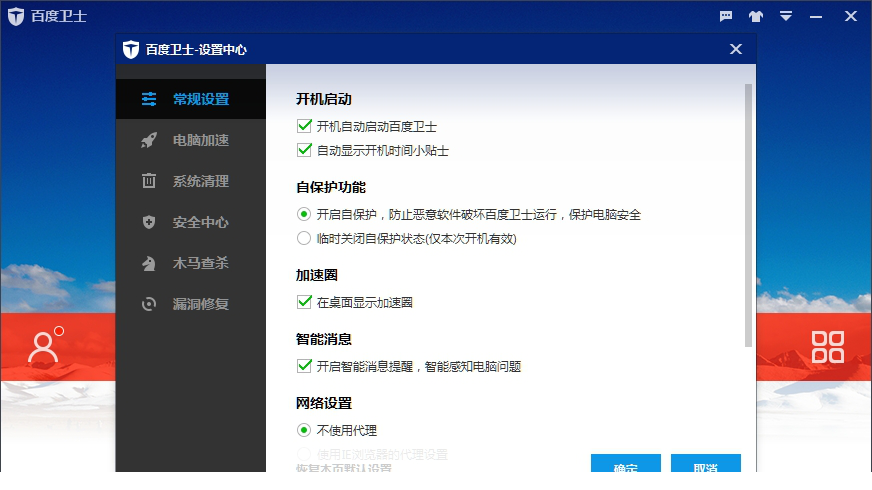
Task: Switch to 电脑加速 tab
Action: (191, 140)
